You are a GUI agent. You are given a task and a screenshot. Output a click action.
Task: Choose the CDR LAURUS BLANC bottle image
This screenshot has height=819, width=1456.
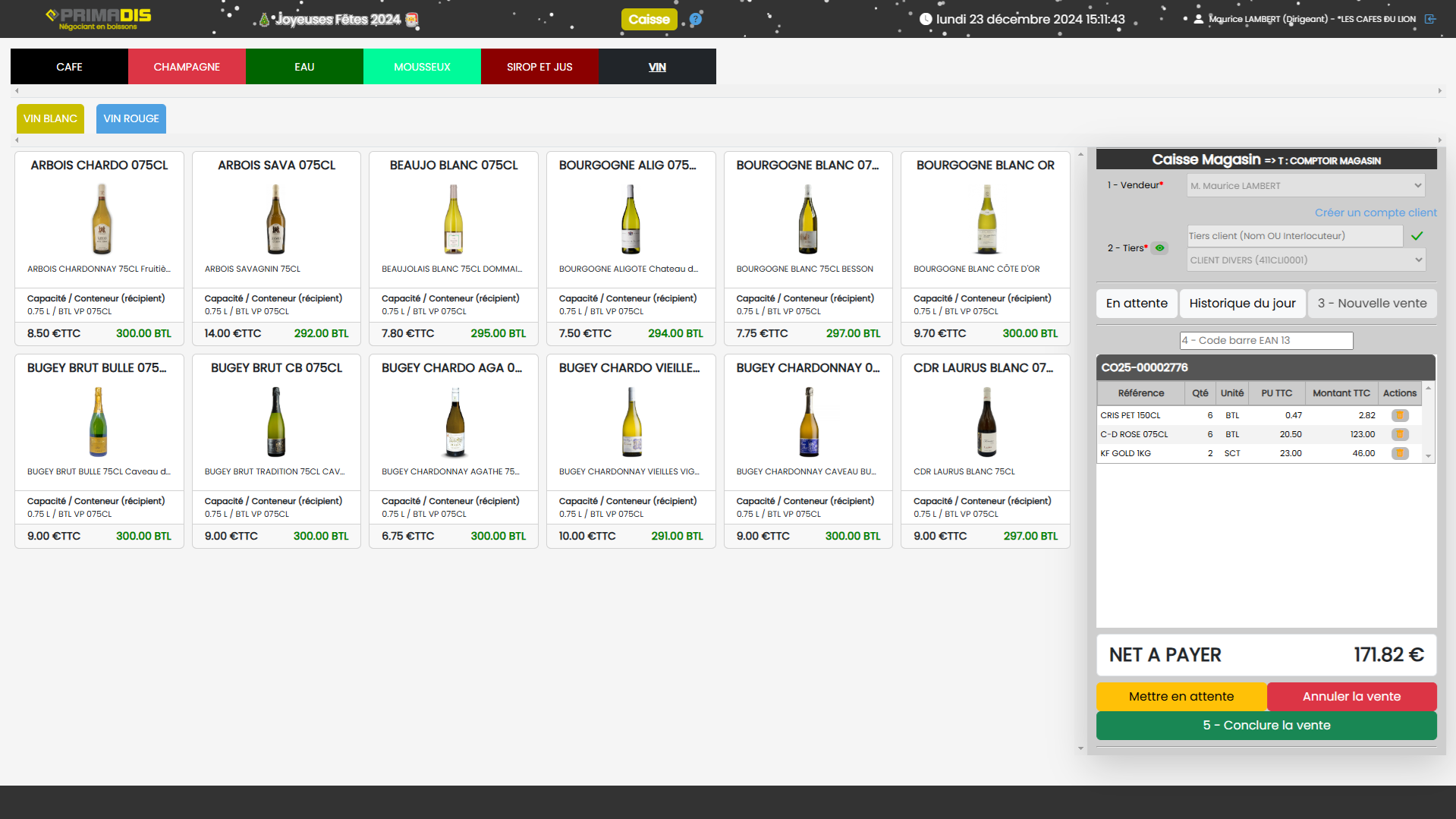pos(986,422)
